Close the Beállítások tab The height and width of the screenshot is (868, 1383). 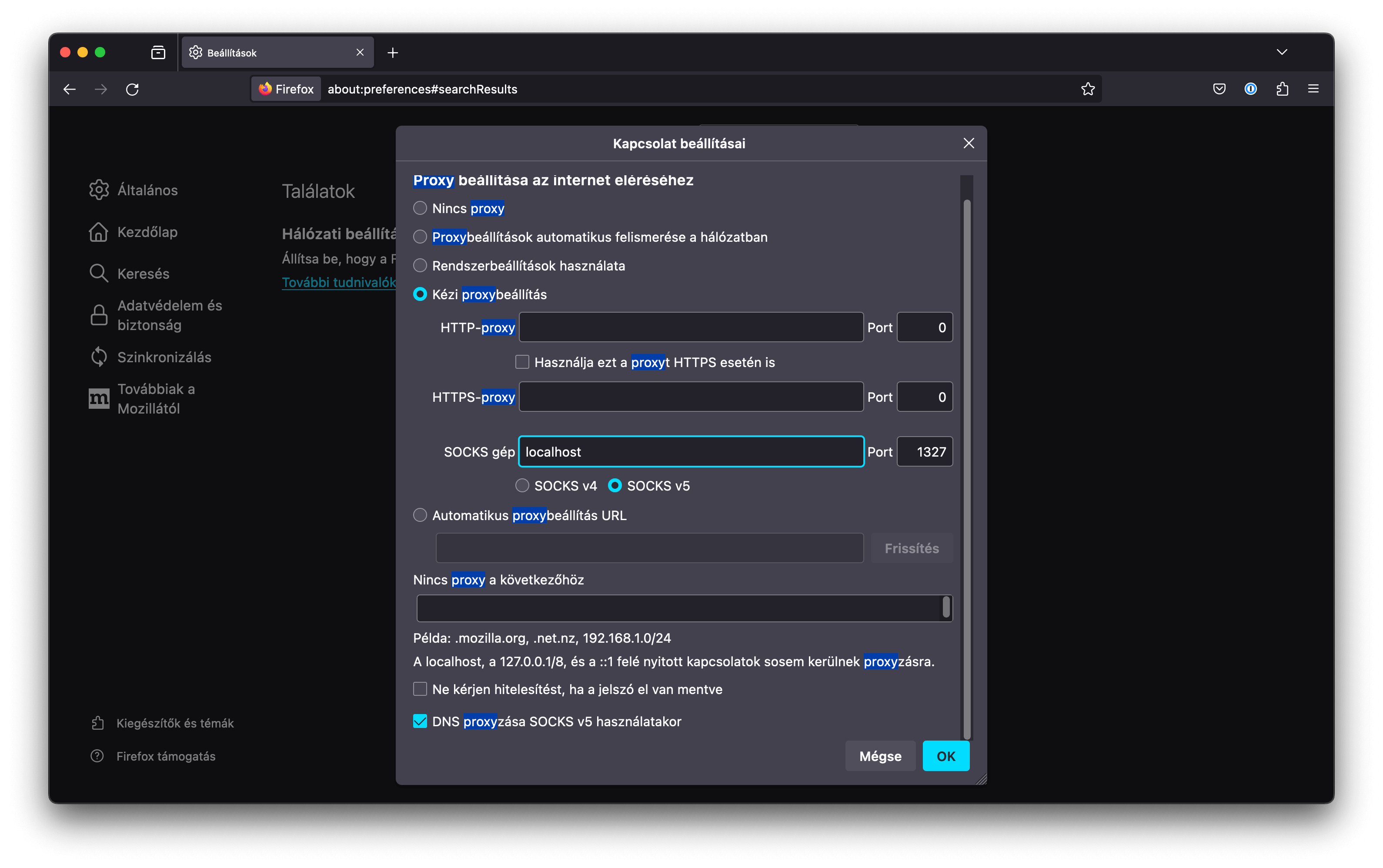[x=360, y=53]
